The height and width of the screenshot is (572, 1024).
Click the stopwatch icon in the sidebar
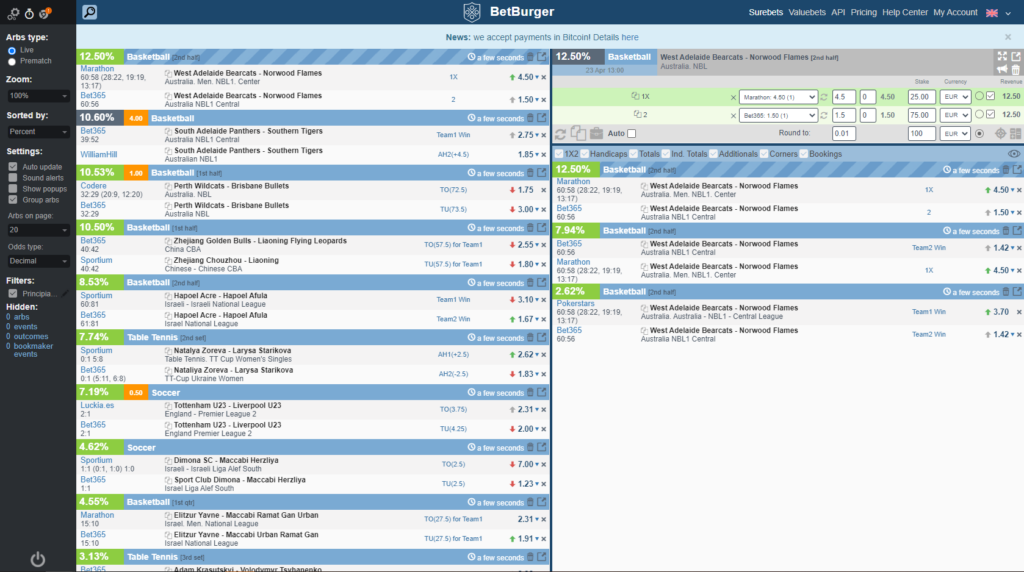[29, 13]
